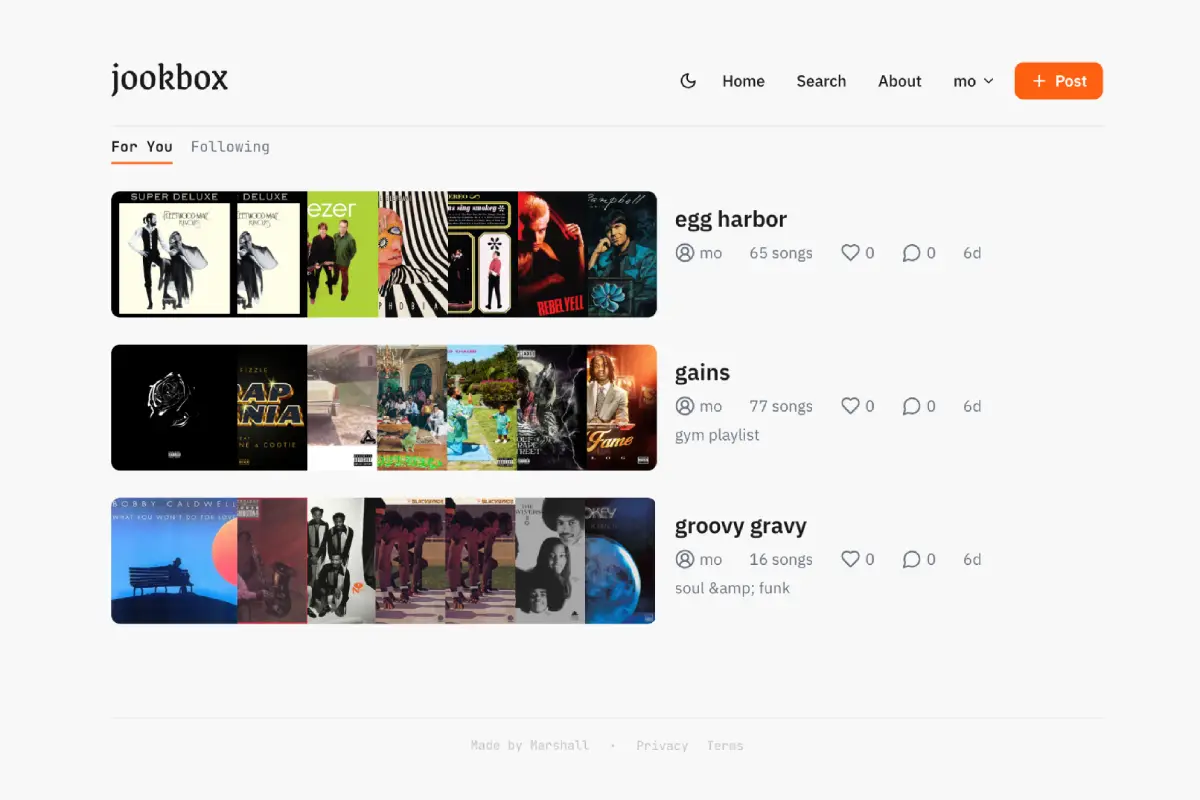Open the gains playlist title
The height and width of the screenshot is (800, 1200).
click(702, 372)
